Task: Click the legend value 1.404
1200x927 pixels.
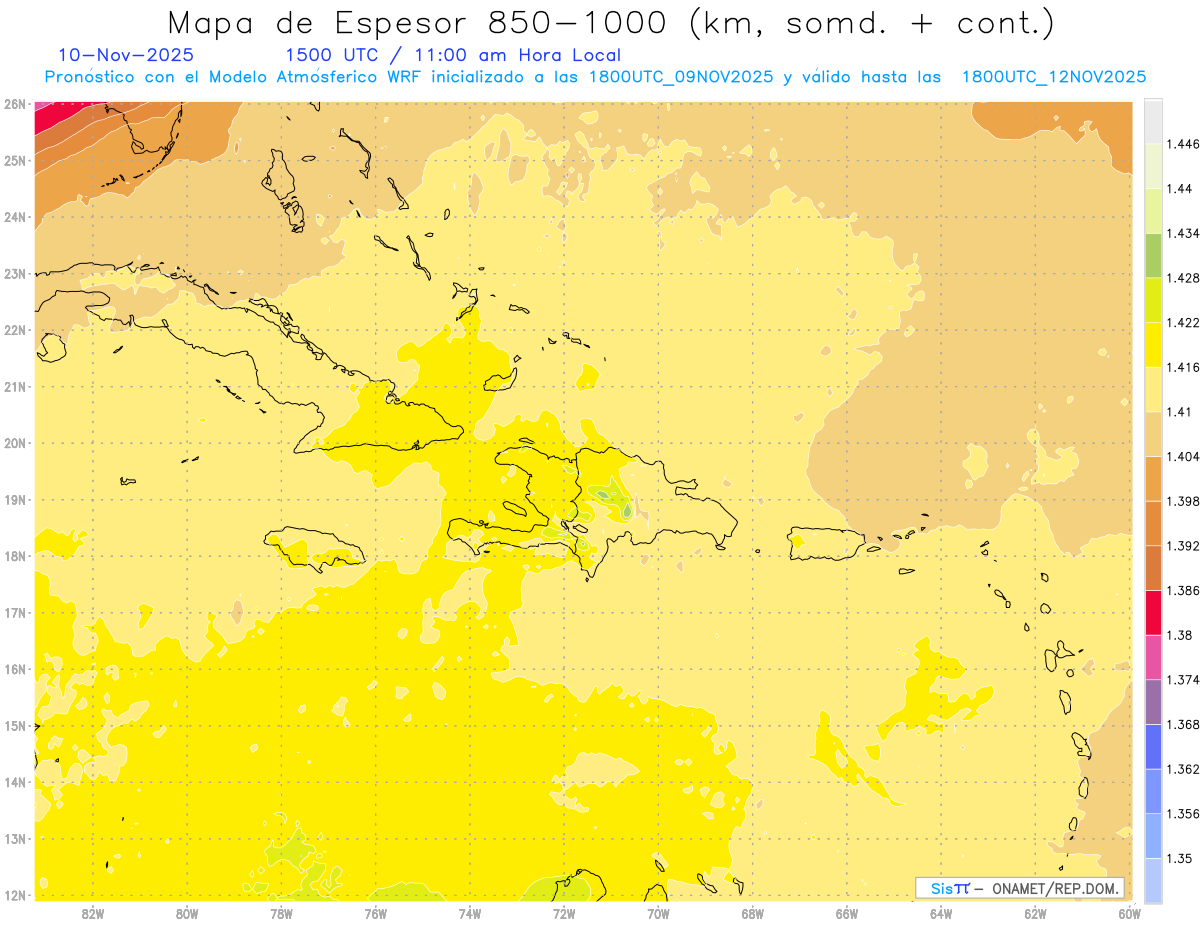Action: click(1183, 456)
